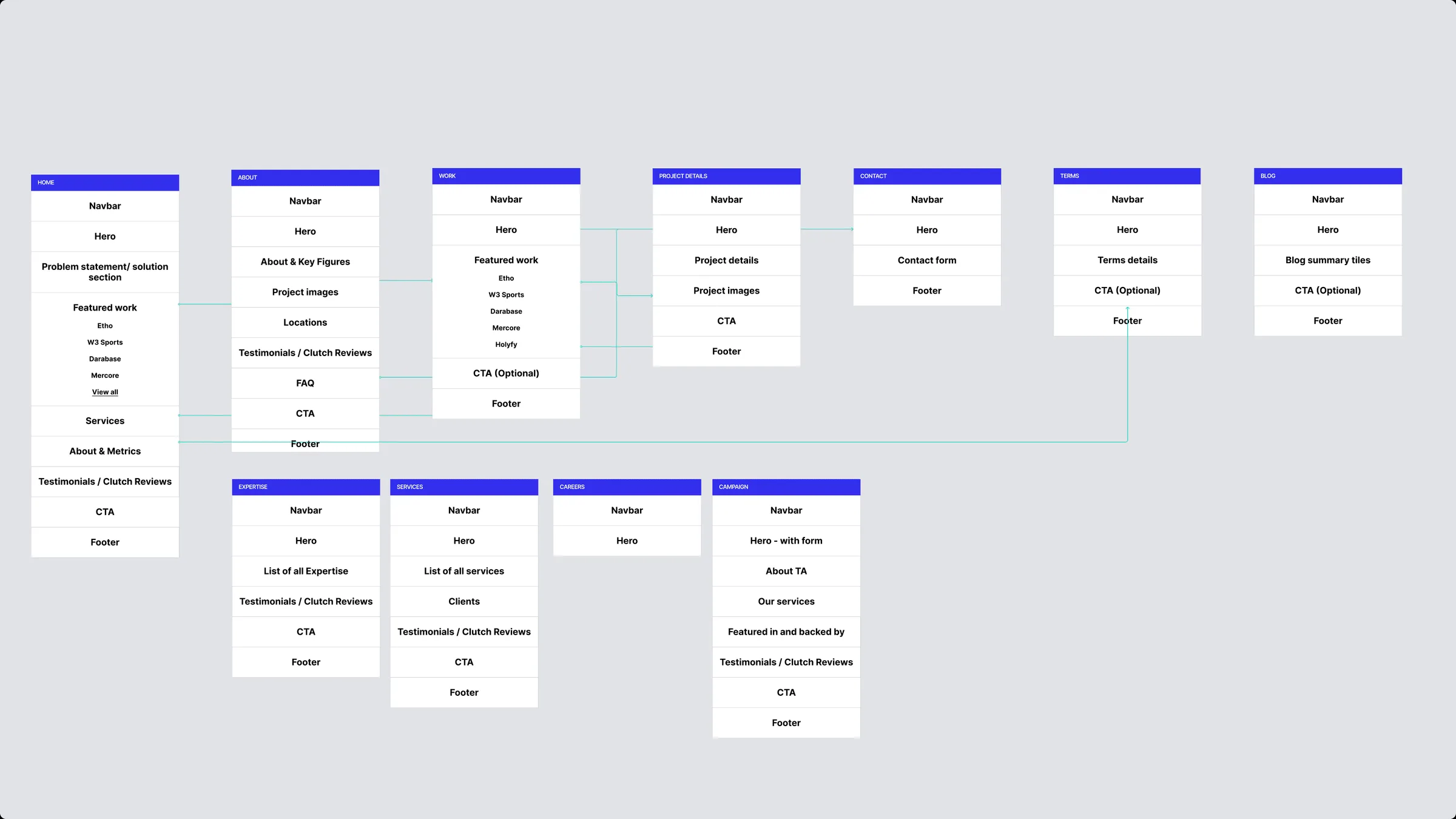Click the ABOUT page header label
Viewport: 1456px width, 819px height.
pyautogui.click(x=248, y=178)
